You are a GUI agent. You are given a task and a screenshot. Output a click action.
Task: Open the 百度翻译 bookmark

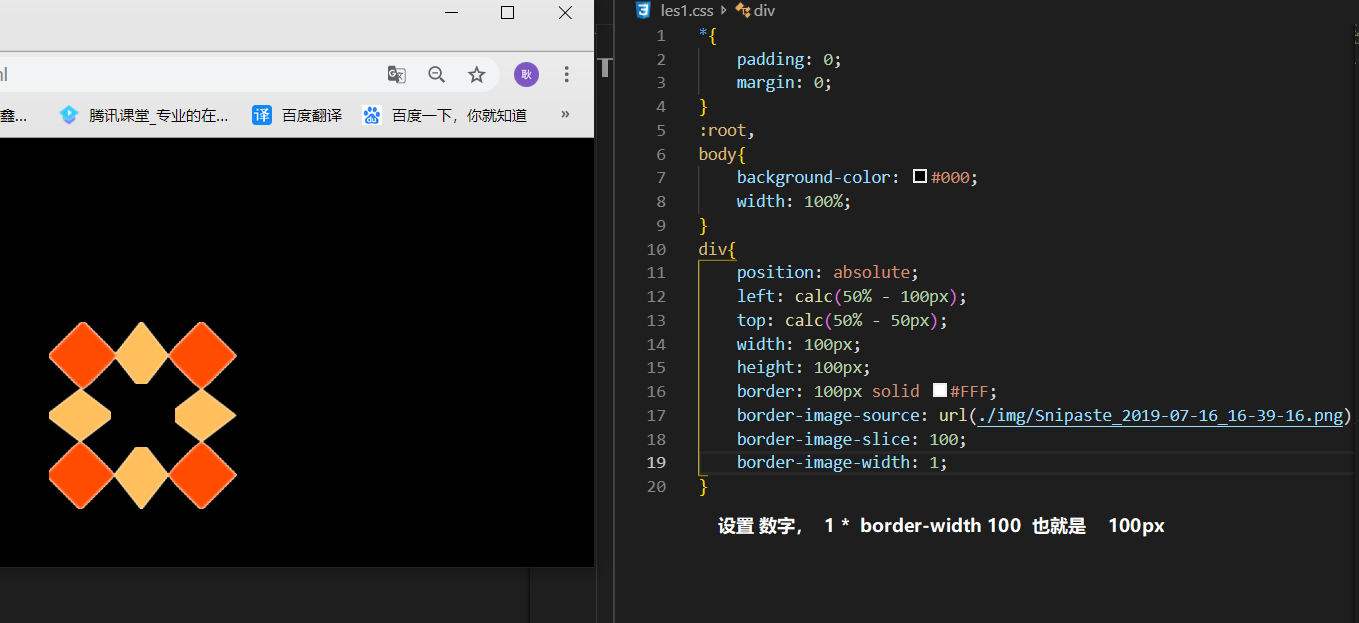point(298,115)
